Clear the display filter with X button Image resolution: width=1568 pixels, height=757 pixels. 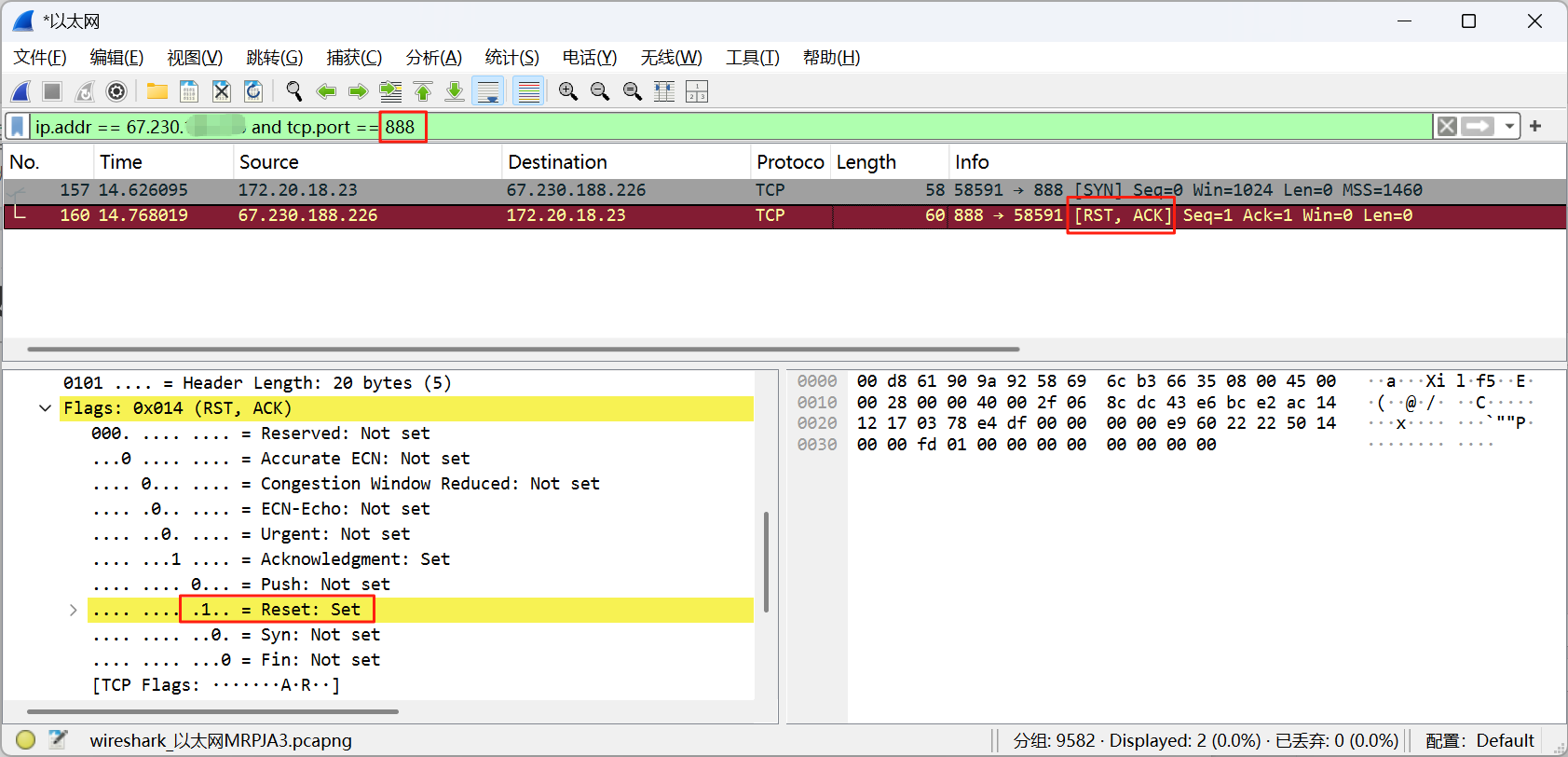pos(1446,127)
